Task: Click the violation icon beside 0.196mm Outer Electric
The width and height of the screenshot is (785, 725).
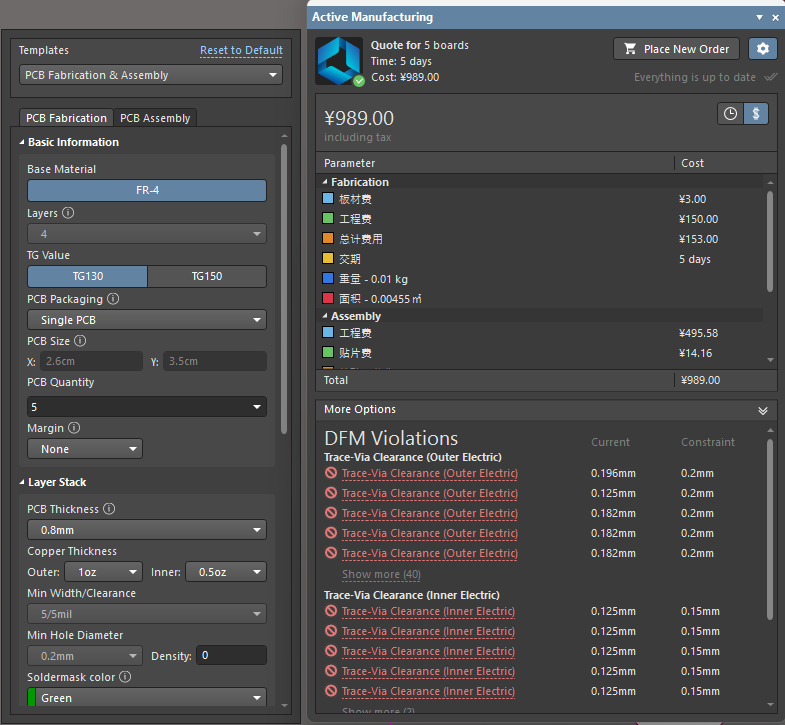Action: 331,473
